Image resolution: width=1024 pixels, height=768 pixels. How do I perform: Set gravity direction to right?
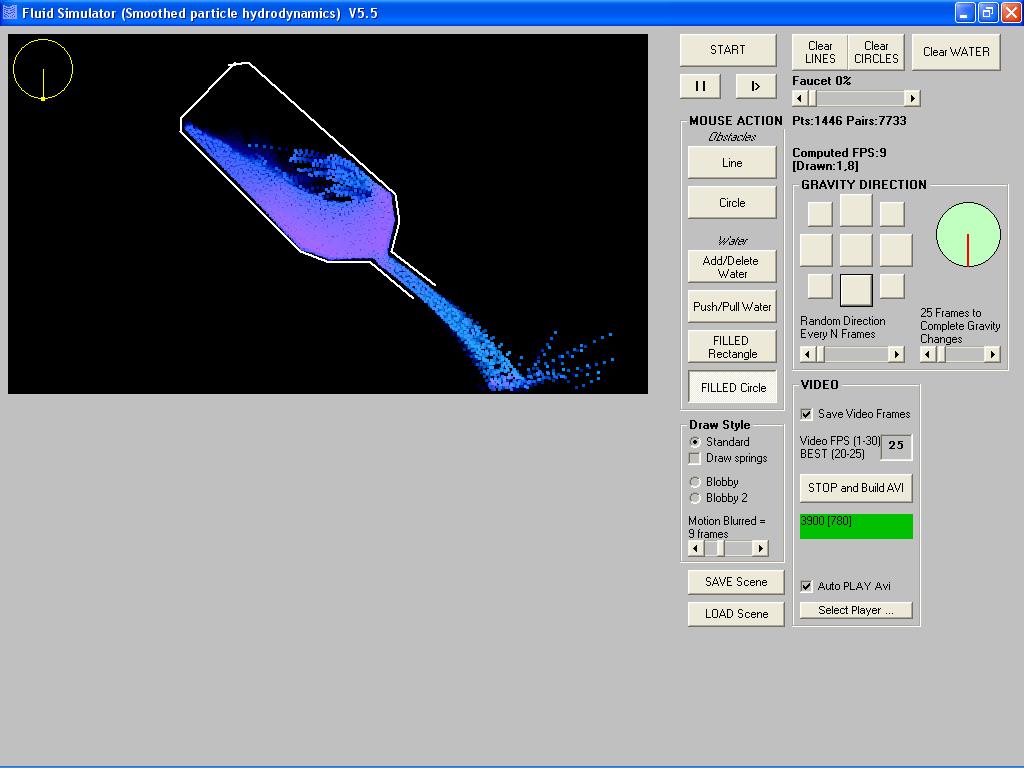tap(895, 250)
